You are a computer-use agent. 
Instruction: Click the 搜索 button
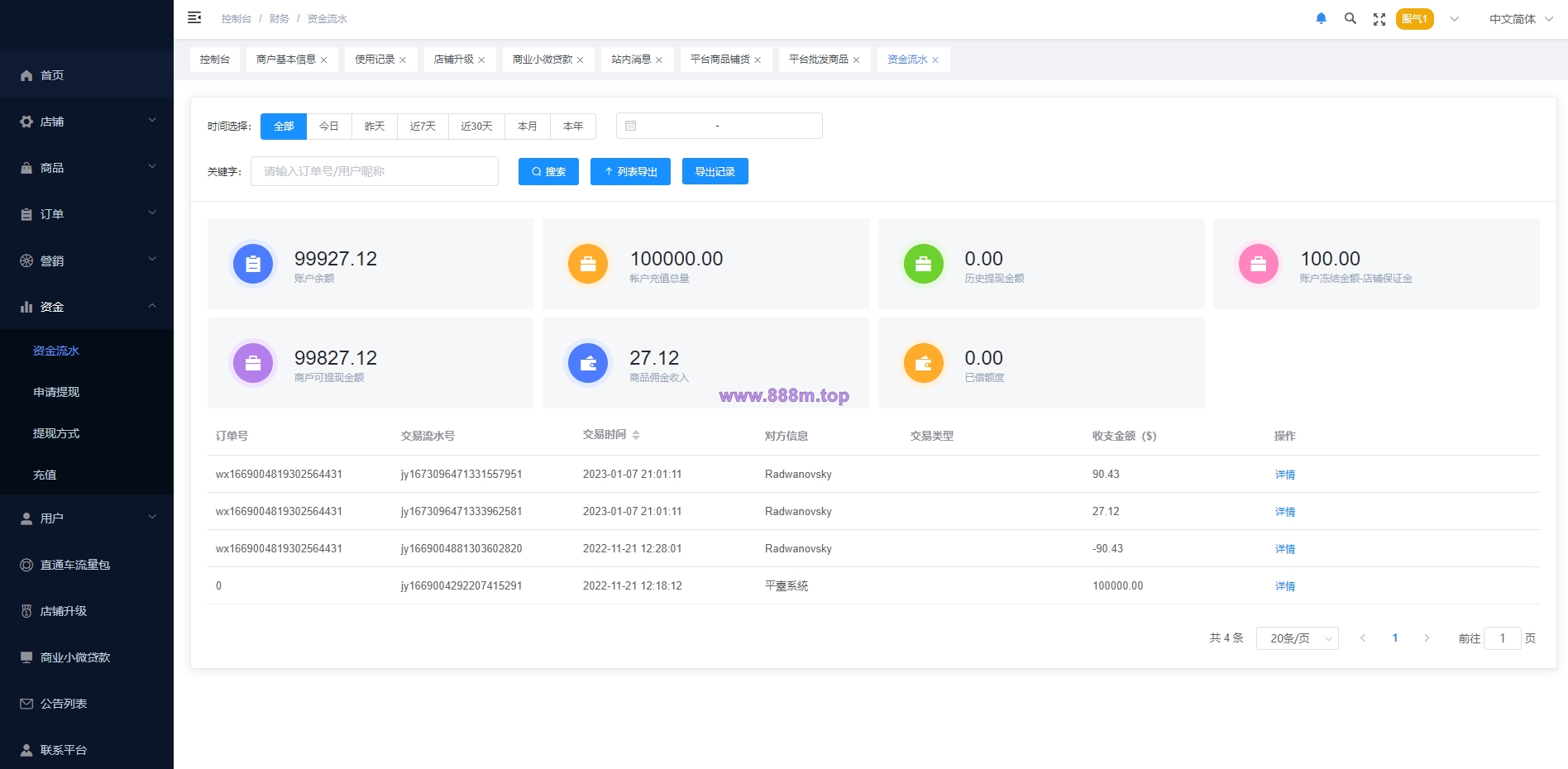pos(548,171)
